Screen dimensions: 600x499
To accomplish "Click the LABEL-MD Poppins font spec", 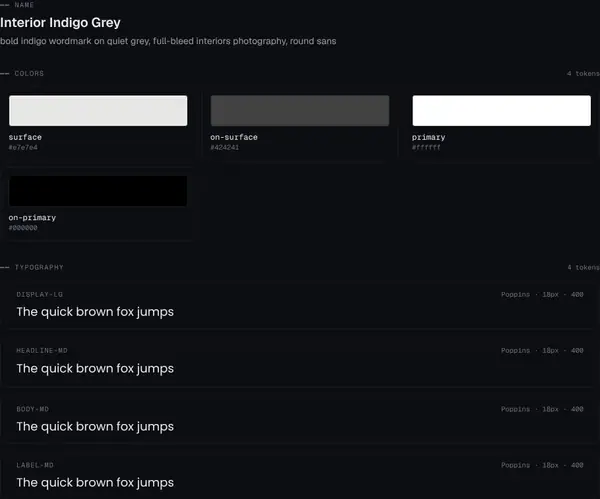I will pyautogui.click(x=542, y=465).
